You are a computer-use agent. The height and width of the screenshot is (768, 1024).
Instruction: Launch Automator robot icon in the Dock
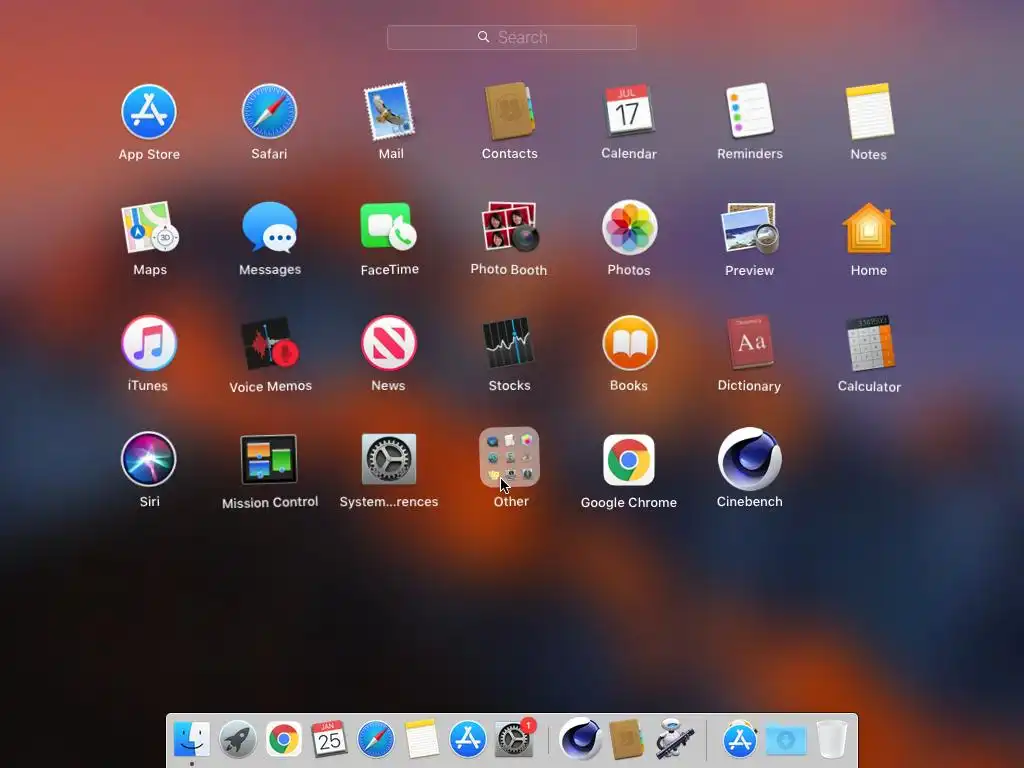click(x=673, y=739)
